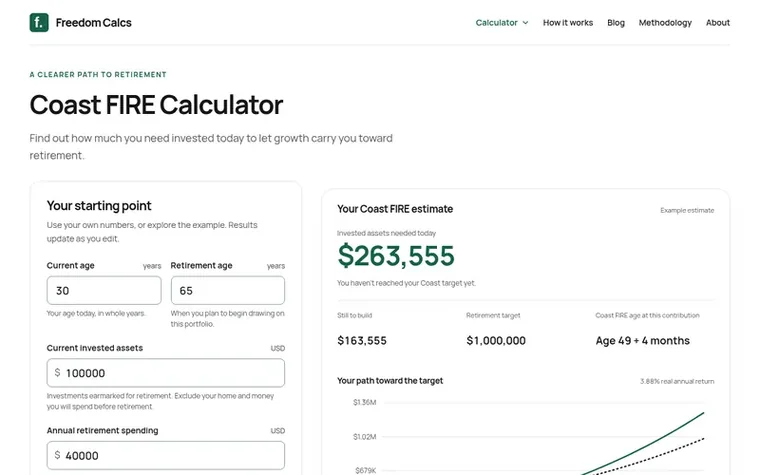This screenshot has height=475, width=760.
Task: Go to How it works page
Action: click(x=568, y=23)
